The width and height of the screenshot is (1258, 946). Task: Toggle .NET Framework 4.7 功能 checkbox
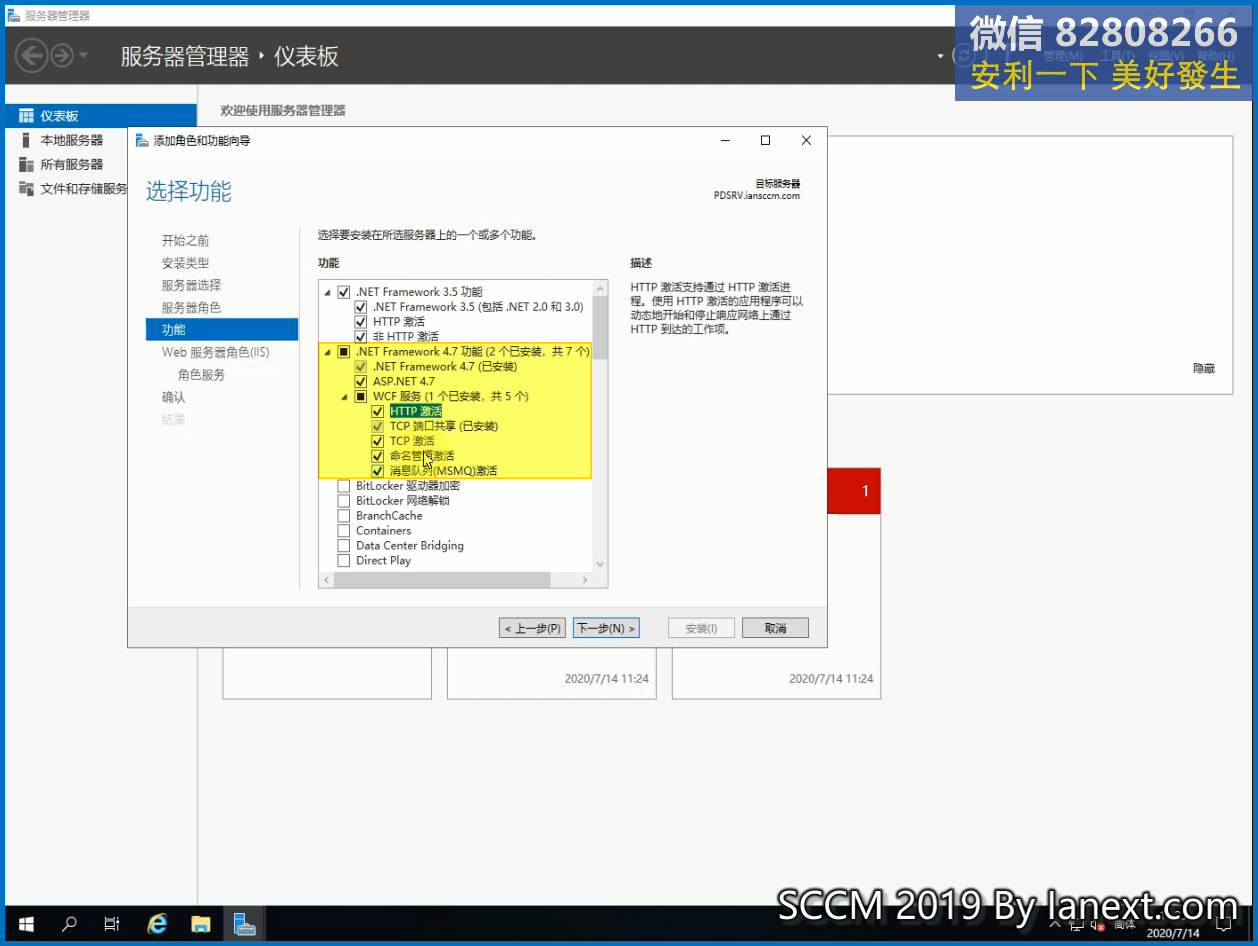(344, 352)
